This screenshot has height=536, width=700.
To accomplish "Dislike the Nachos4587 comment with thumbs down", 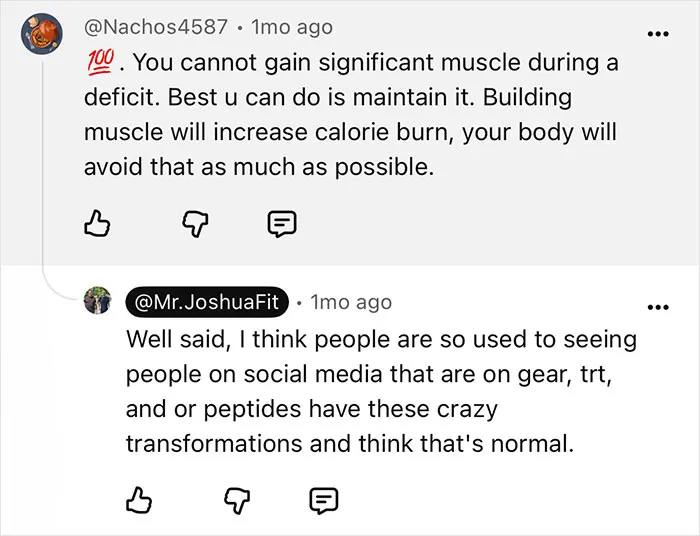I will point(196,224).
